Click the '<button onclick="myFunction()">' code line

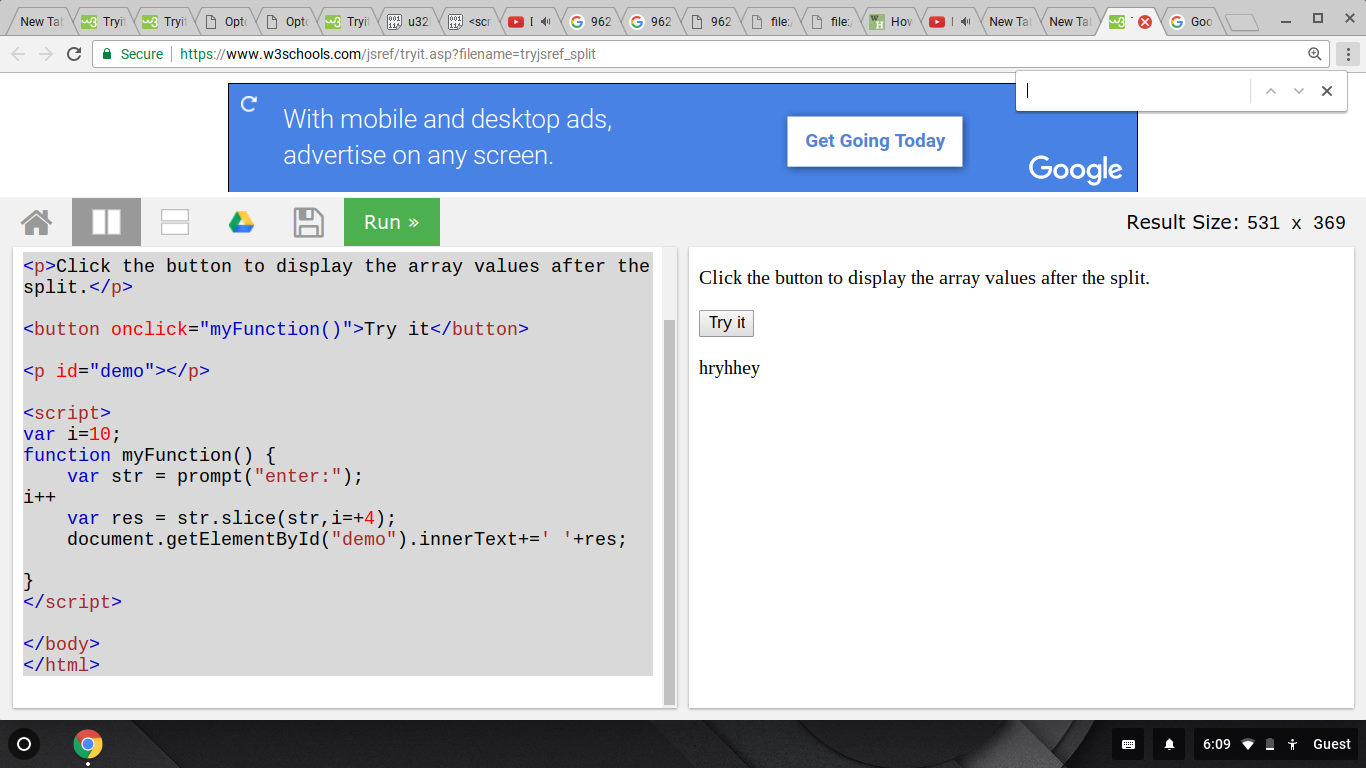(276, 329)
